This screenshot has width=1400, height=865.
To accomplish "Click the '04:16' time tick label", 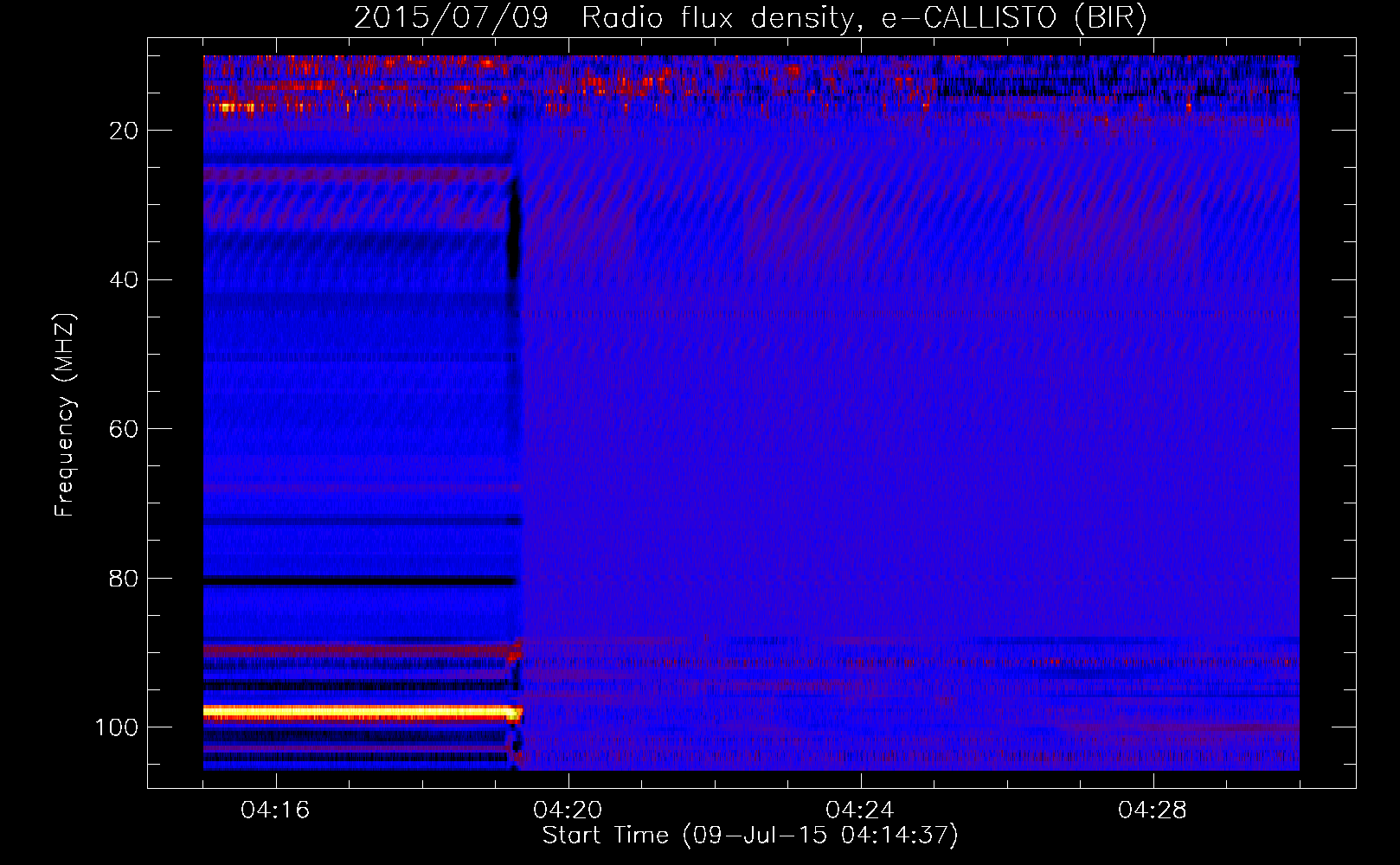I will pos(275,810).
